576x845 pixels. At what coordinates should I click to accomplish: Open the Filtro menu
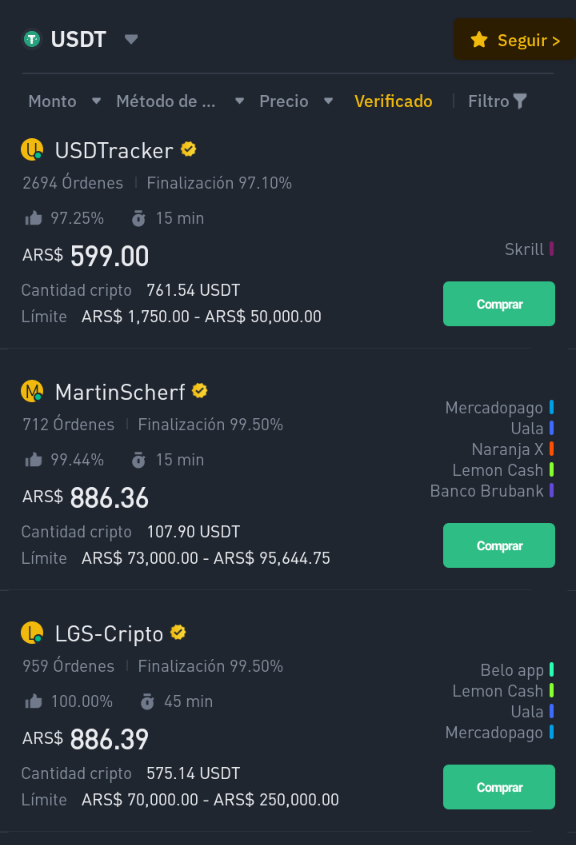coord(497,101)
